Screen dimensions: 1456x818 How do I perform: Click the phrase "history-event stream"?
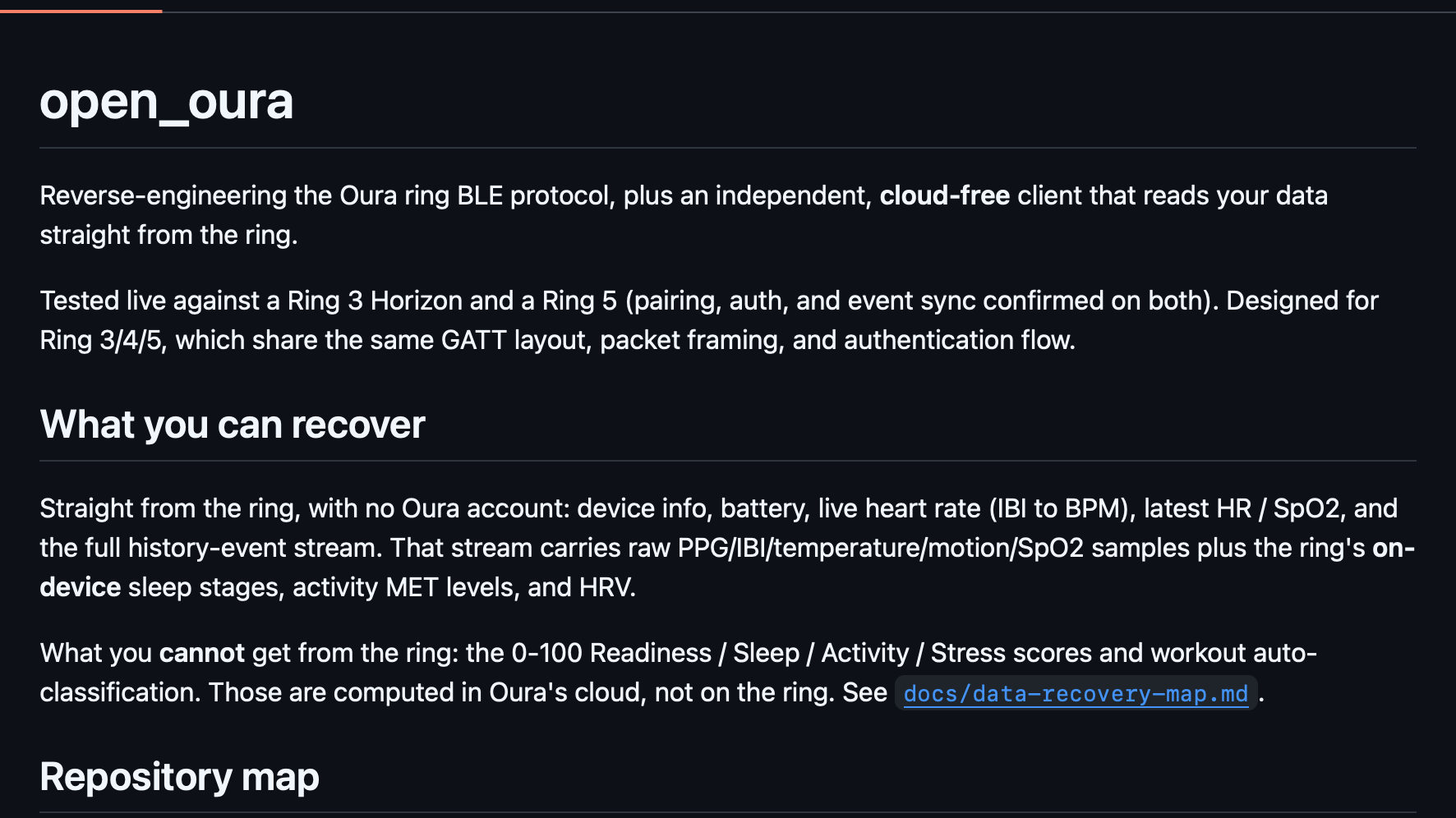coord(256,548)
